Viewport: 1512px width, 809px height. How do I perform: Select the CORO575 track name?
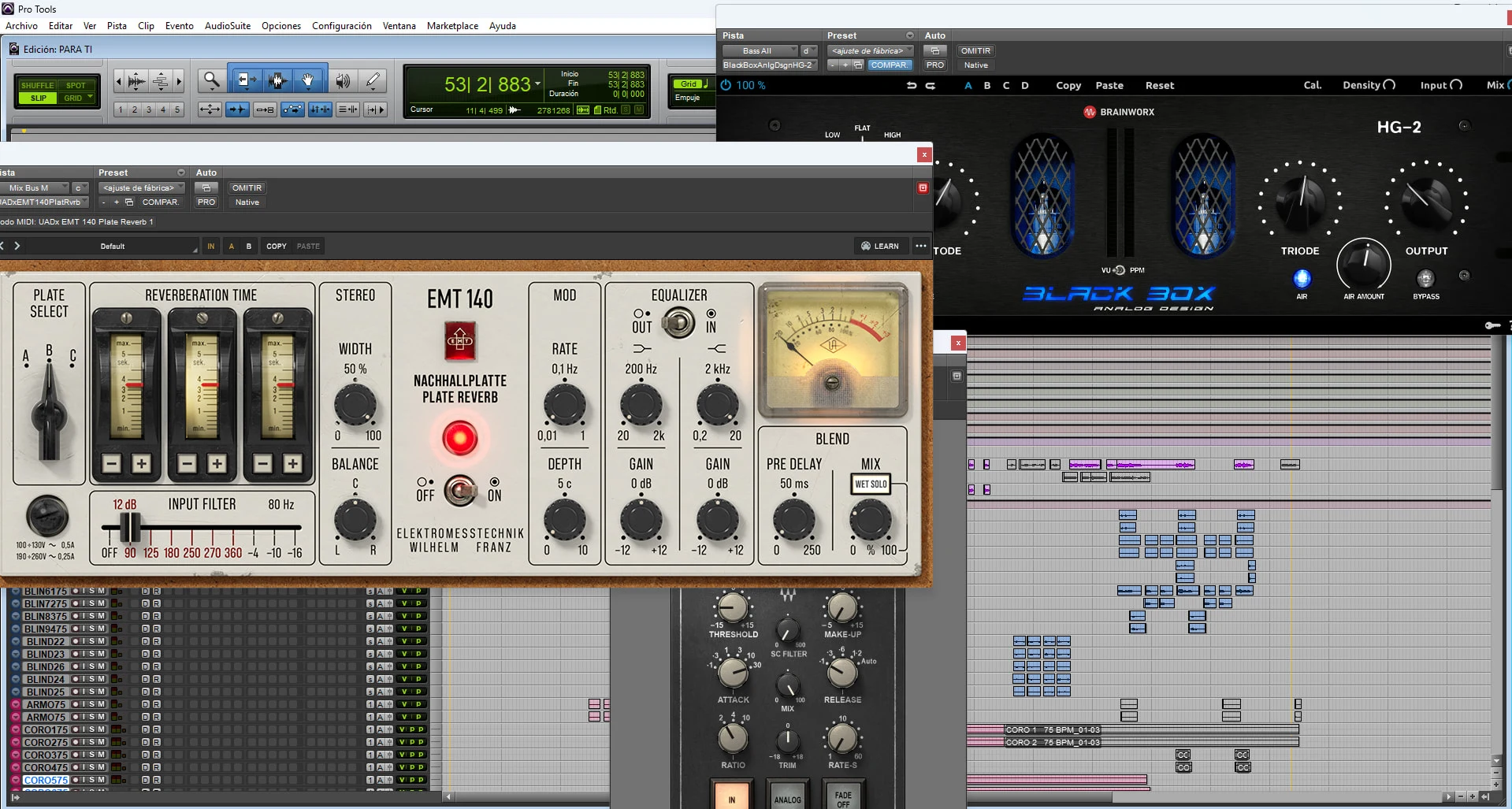click(46, 780)
